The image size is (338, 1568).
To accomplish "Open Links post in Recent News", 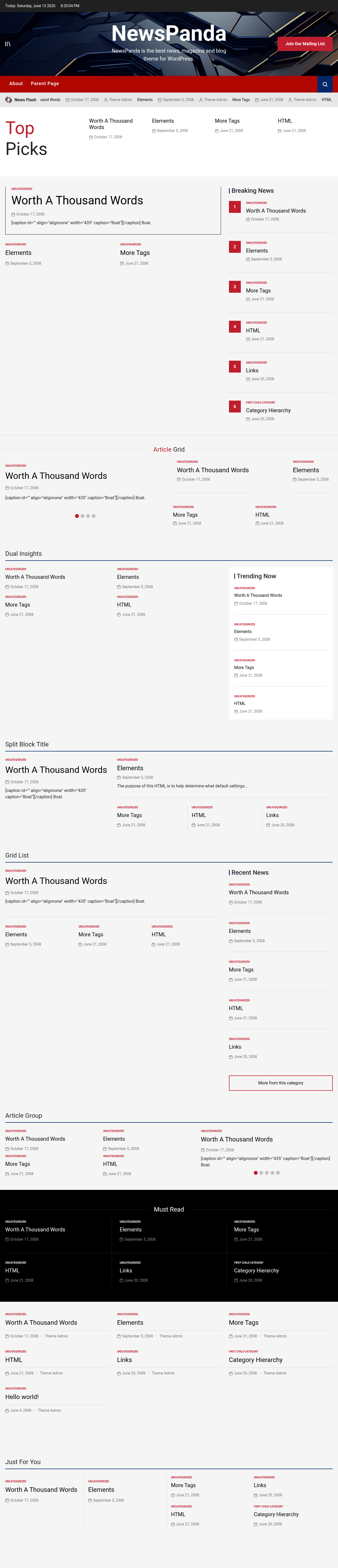I will [235, 1047].
